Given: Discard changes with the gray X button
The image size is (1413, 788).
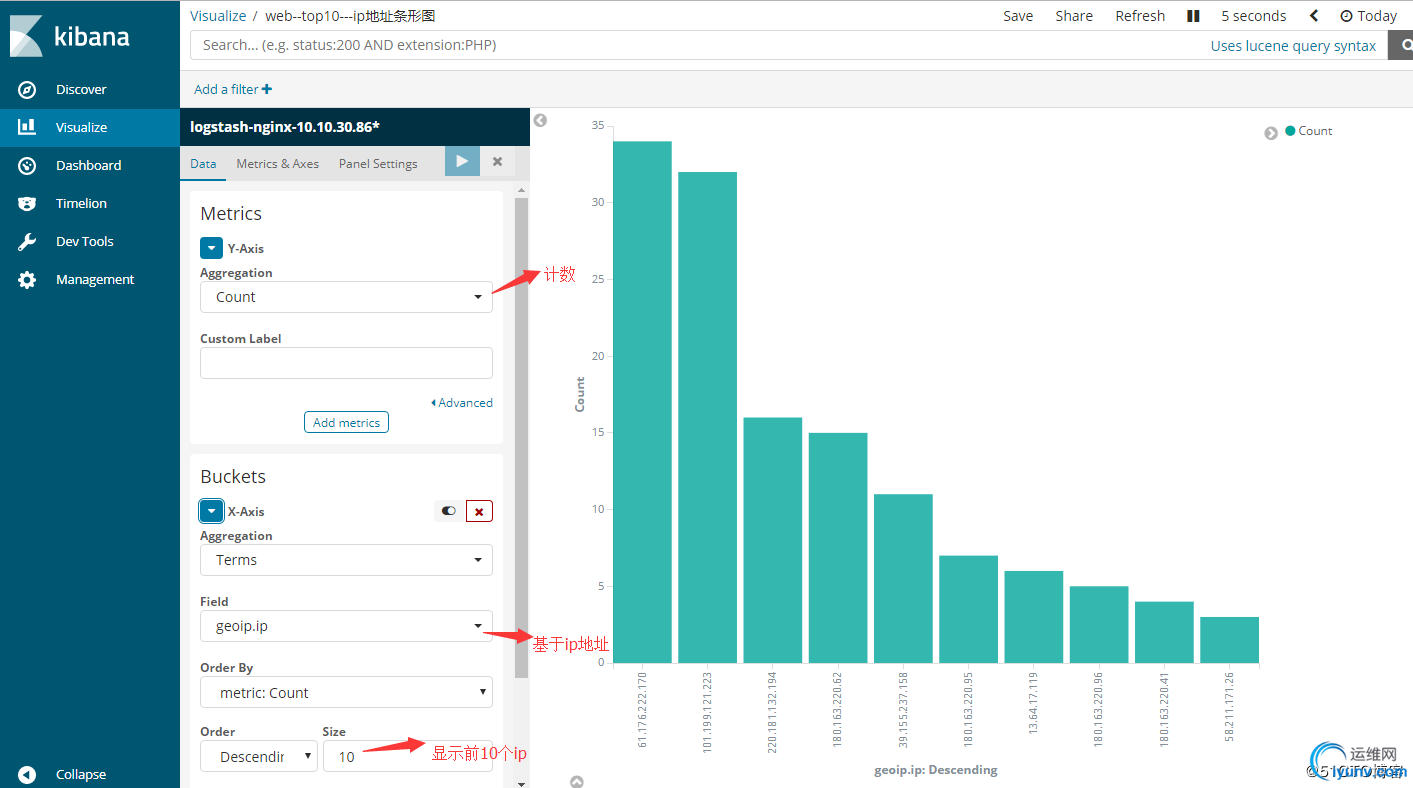Looking at the screenshot, I should tap(497, 161).
